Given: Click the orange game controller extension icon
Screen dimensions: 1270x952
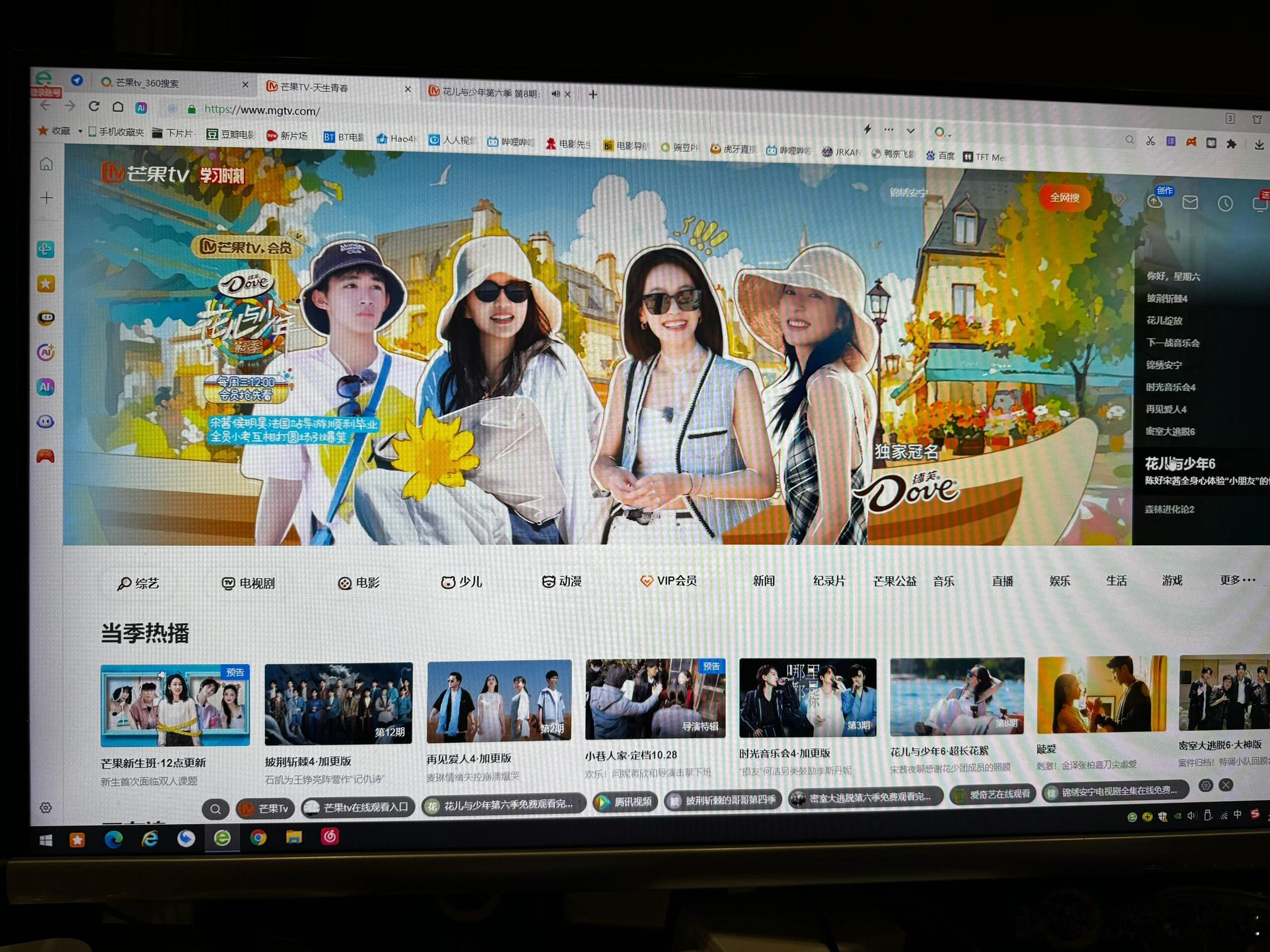Looking at the screenshot, I should point(1191,142).
